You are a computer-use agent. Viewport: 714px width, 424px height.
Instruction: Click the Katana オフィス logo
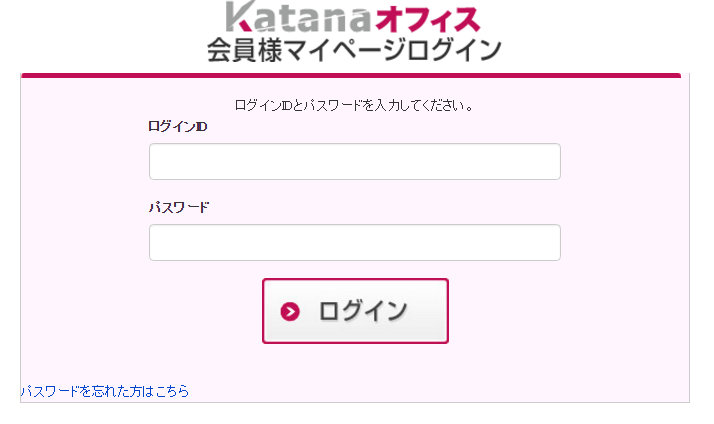click(353, 18)
